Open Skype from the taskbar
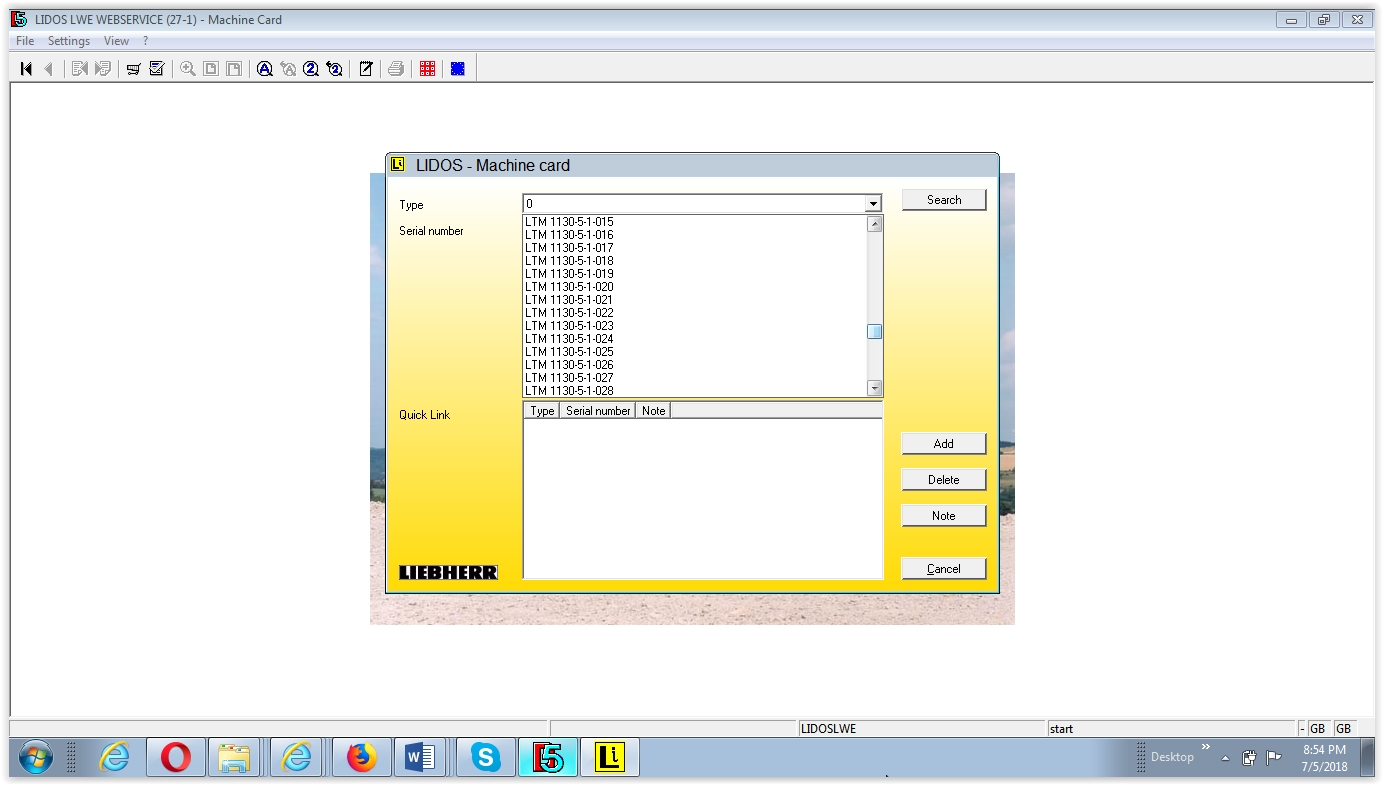 pos(486,758)
